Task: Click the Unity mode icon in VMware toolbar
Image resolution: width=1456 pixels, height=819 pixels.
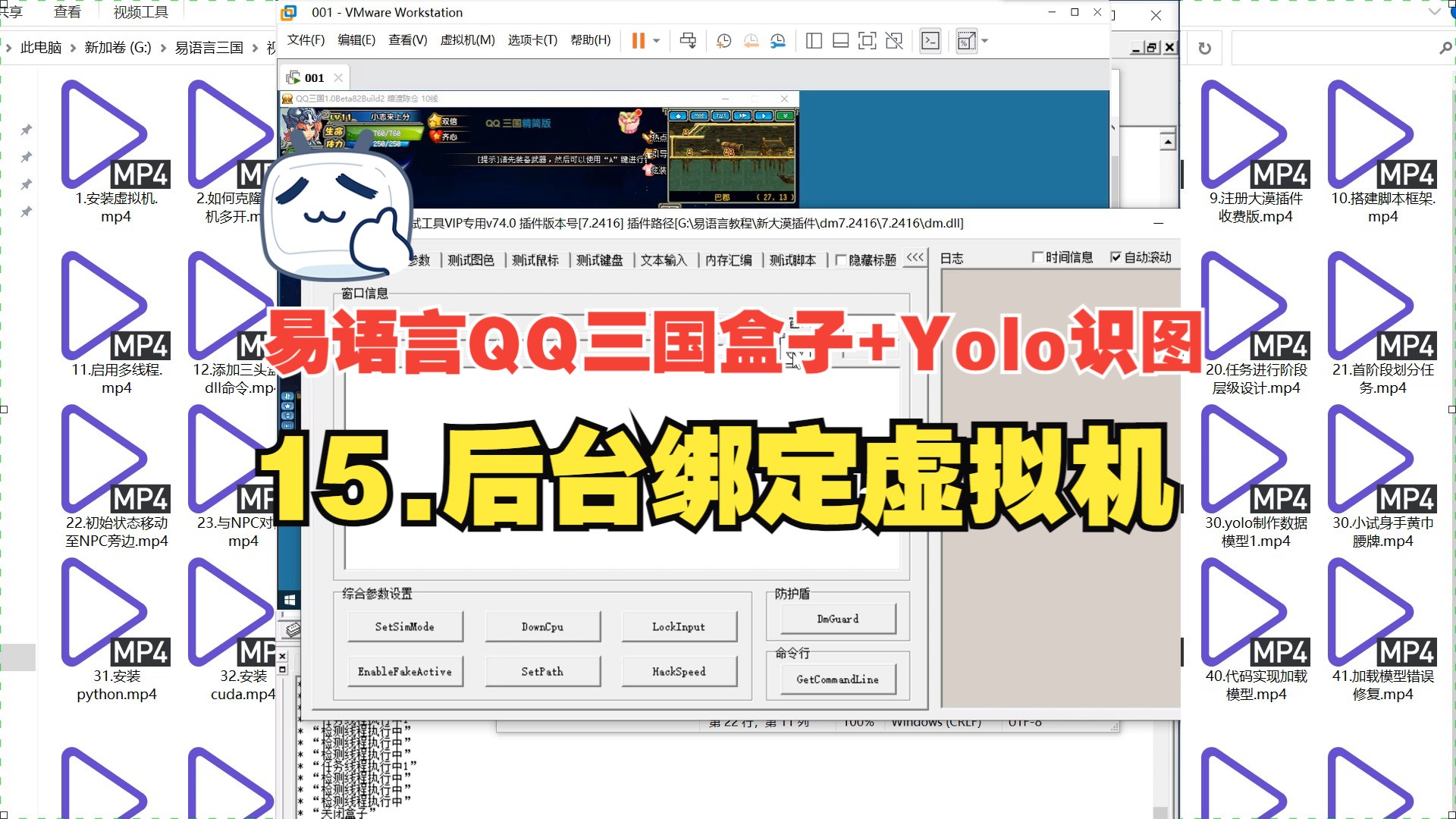Action: 894,41
